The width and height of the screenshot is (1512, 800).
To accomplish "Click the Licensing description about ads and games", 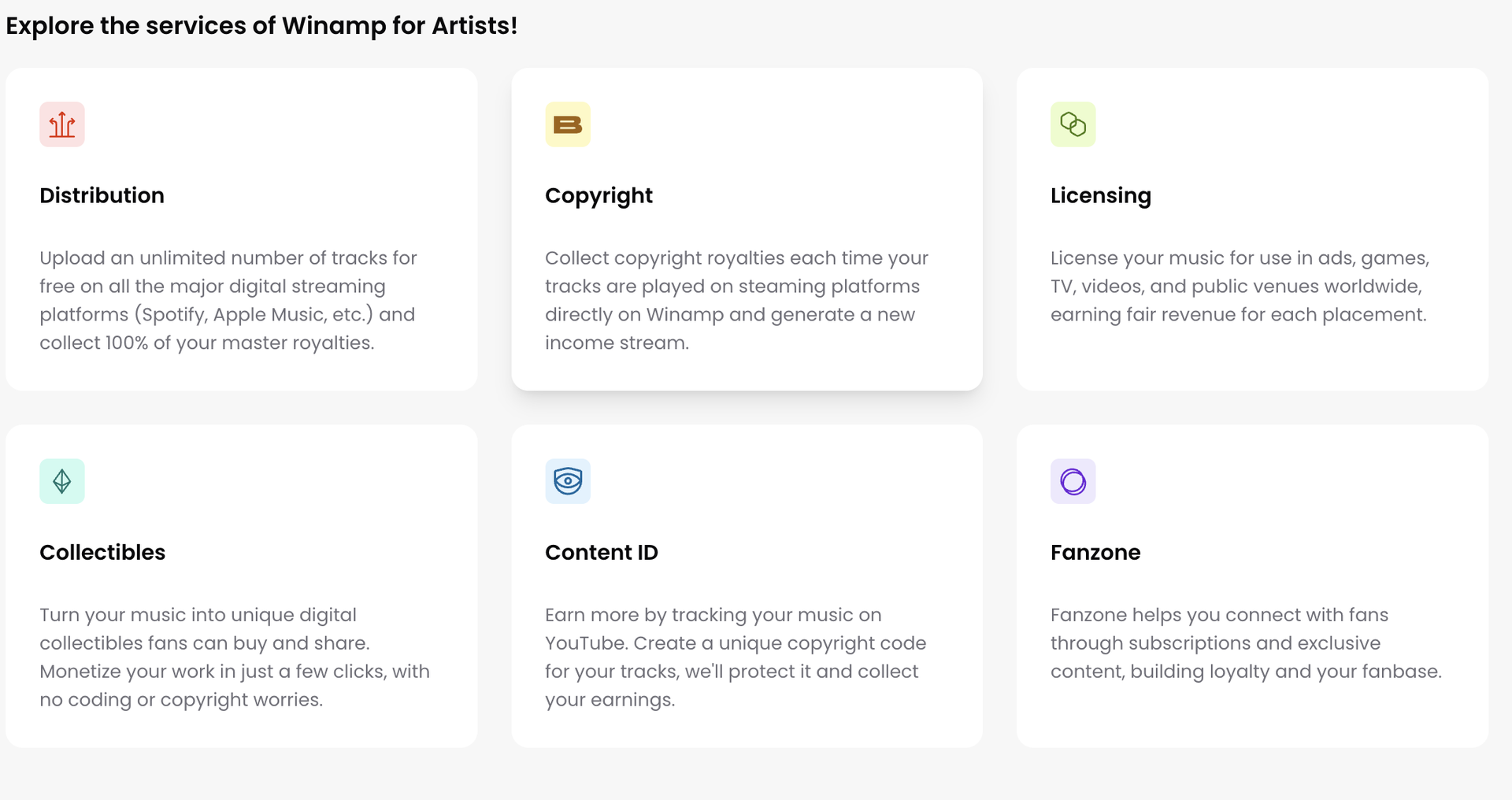I will click(x=1240, y=287).
